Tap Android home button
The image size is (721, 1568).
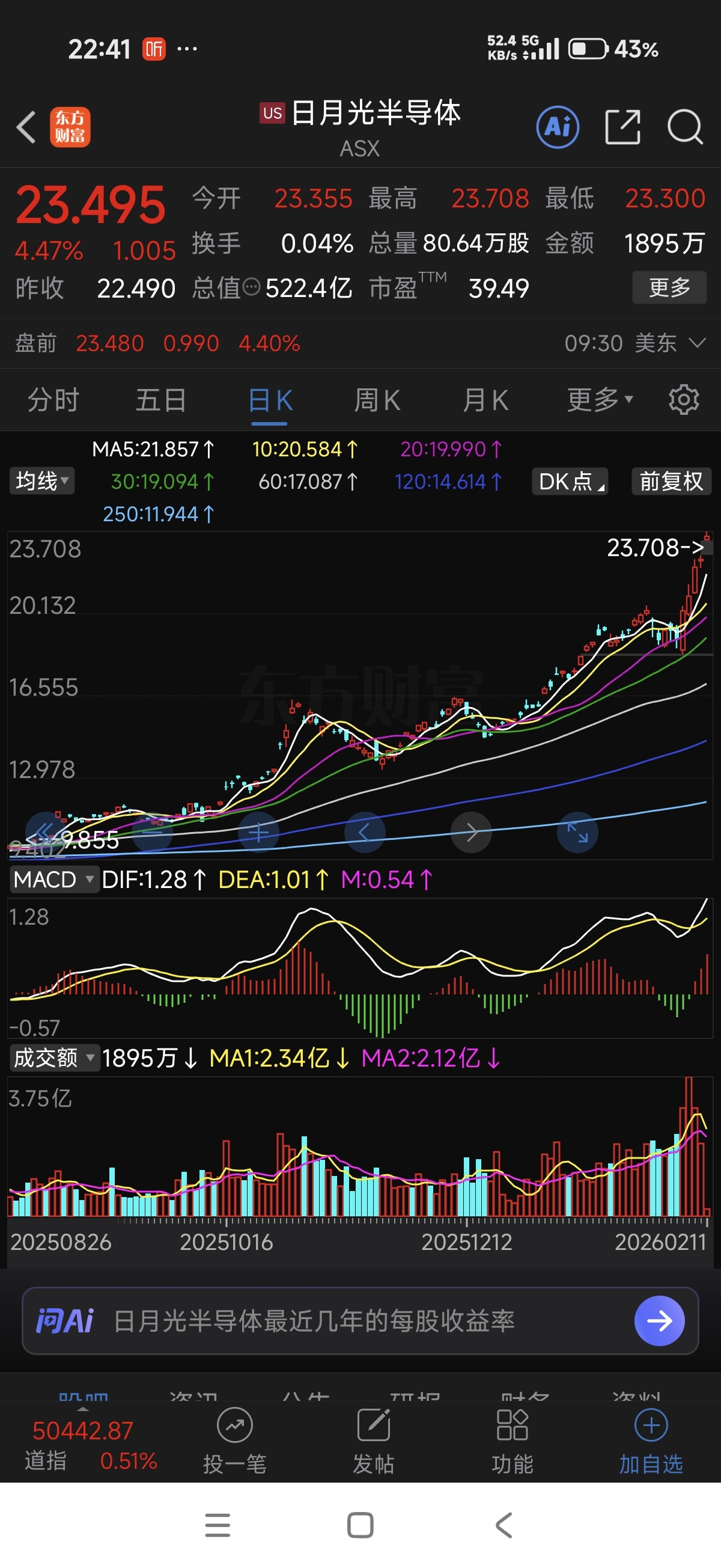click(x=360, y=1525)
